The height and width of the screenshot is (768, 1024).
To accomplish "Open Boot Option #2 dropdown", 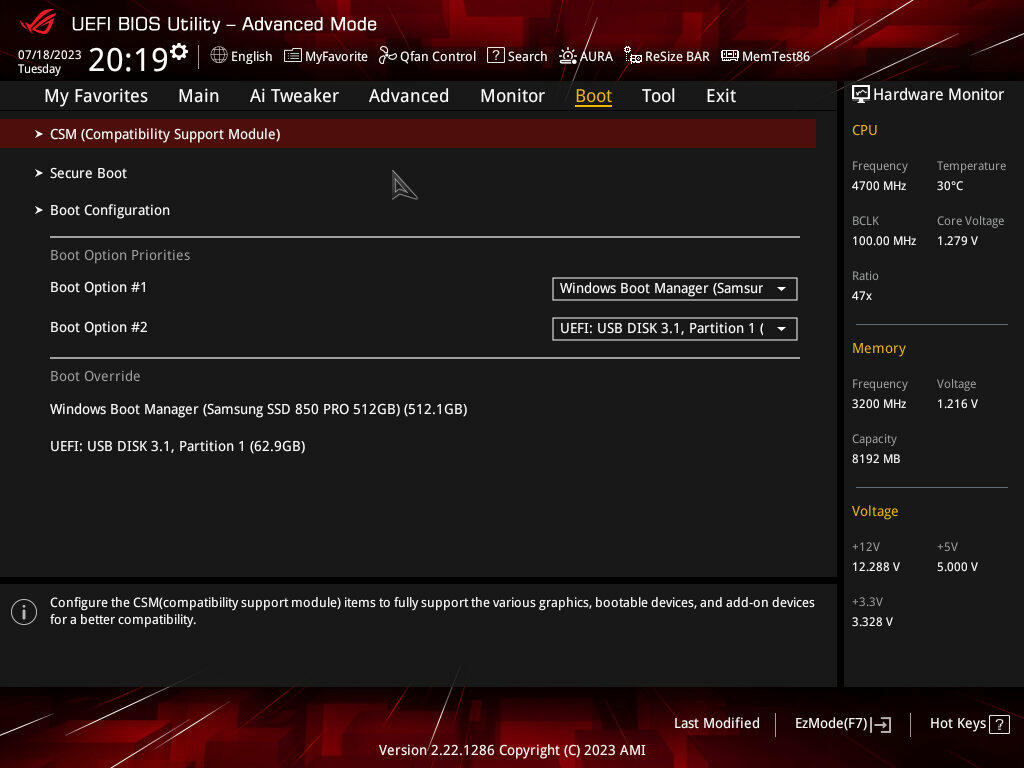I will [675, 328].
